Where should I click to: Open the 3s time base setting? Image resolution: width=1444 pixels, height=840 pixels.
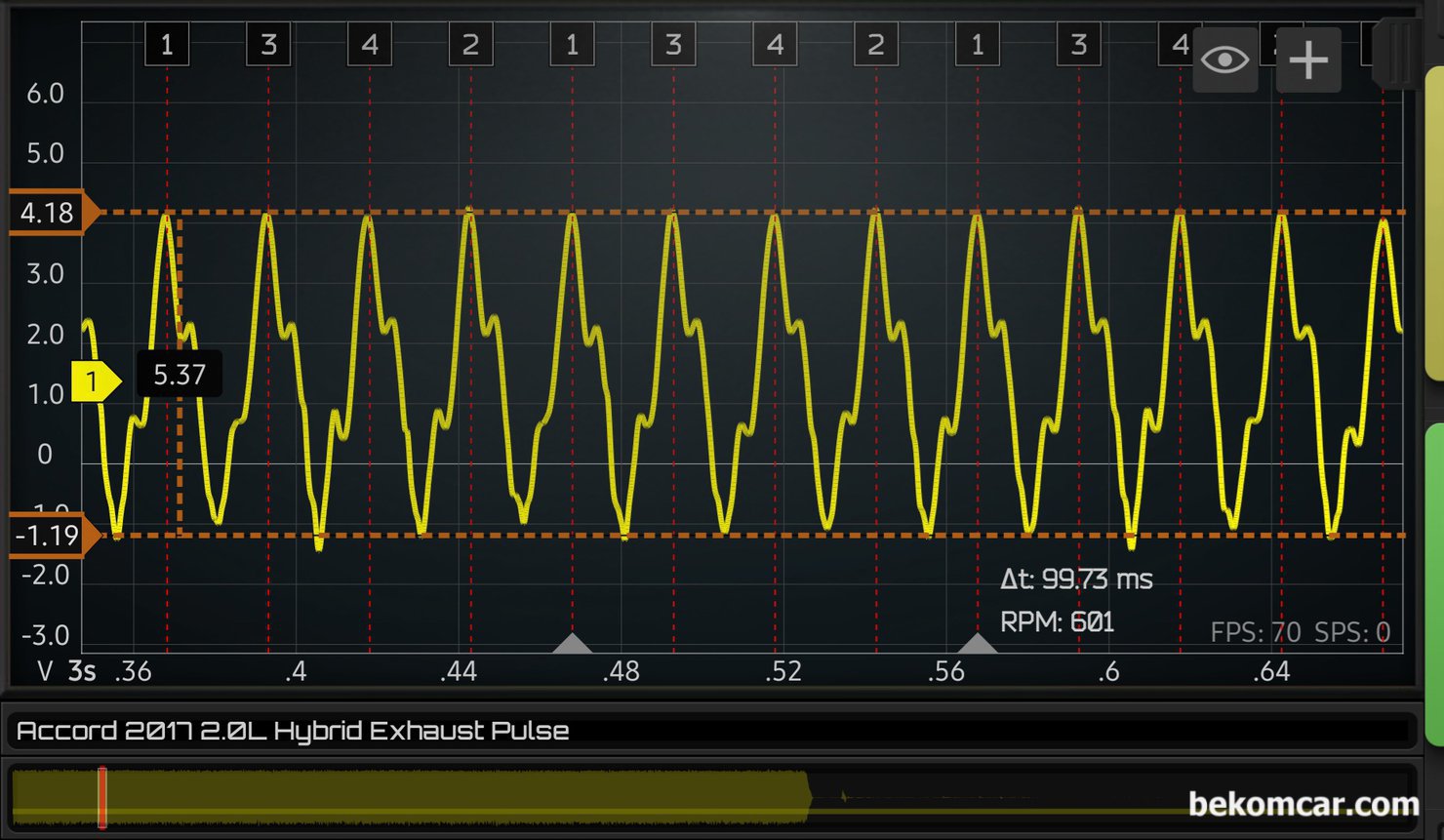point(82,671)
